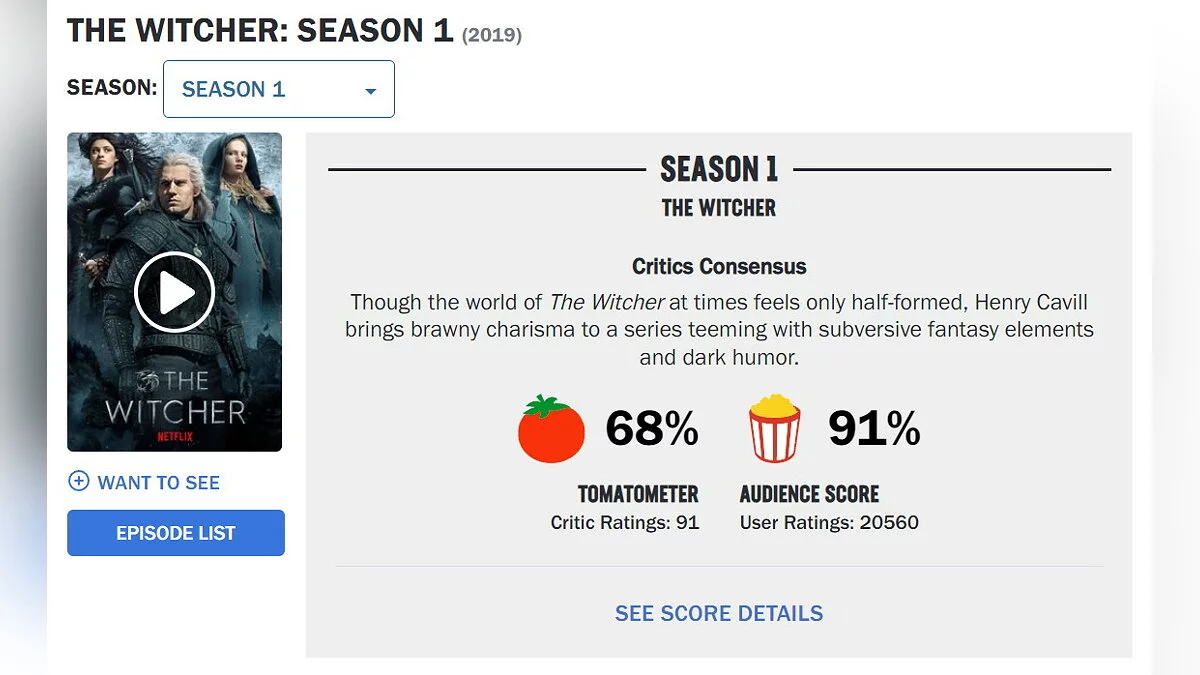Click the User Ratings: 20560 count
Screen dimensions: 1200x675
coord(829,522)
